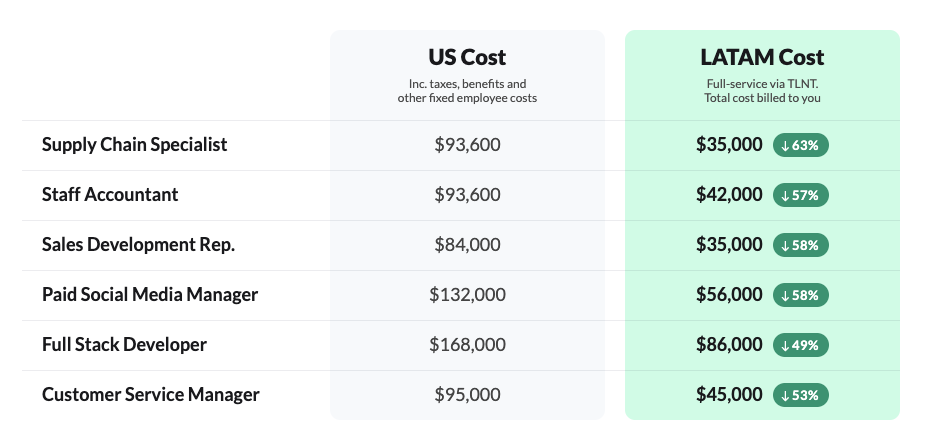
Task: Click the 53% savings badge for Customer Service Manager
Action: (801, 395)
